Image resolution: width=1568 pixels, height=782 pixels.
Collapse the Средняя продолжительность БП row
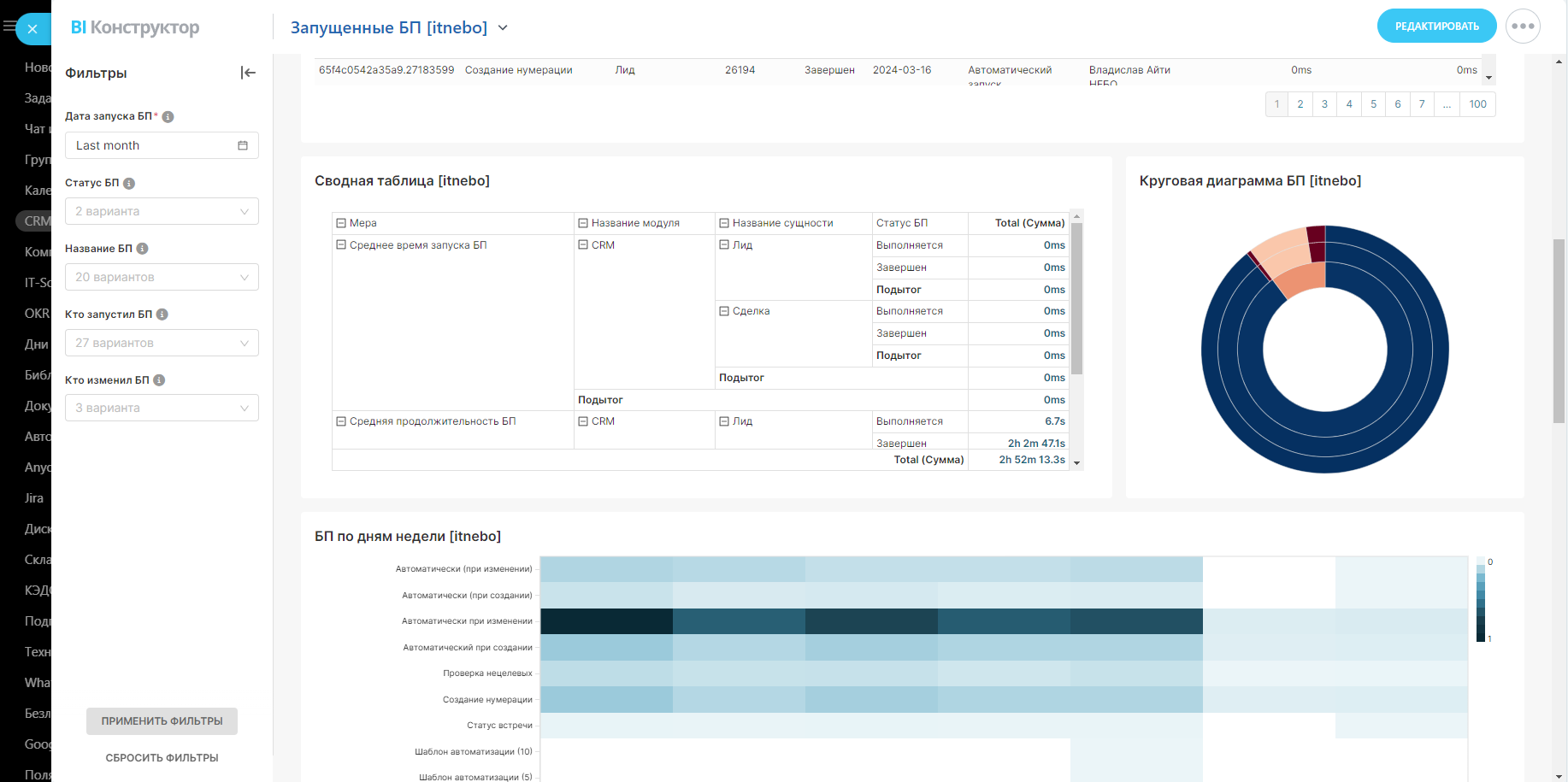[341, 421]
